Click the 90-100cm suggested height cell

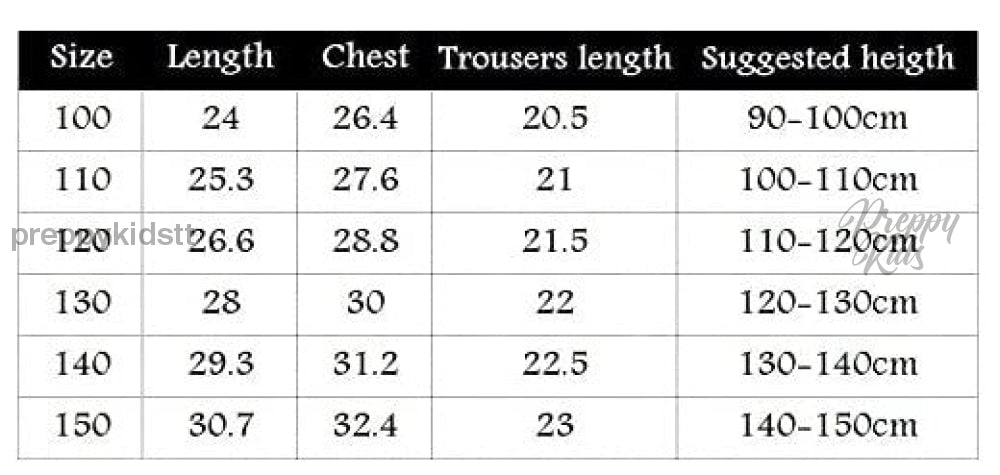click(827, 119)
